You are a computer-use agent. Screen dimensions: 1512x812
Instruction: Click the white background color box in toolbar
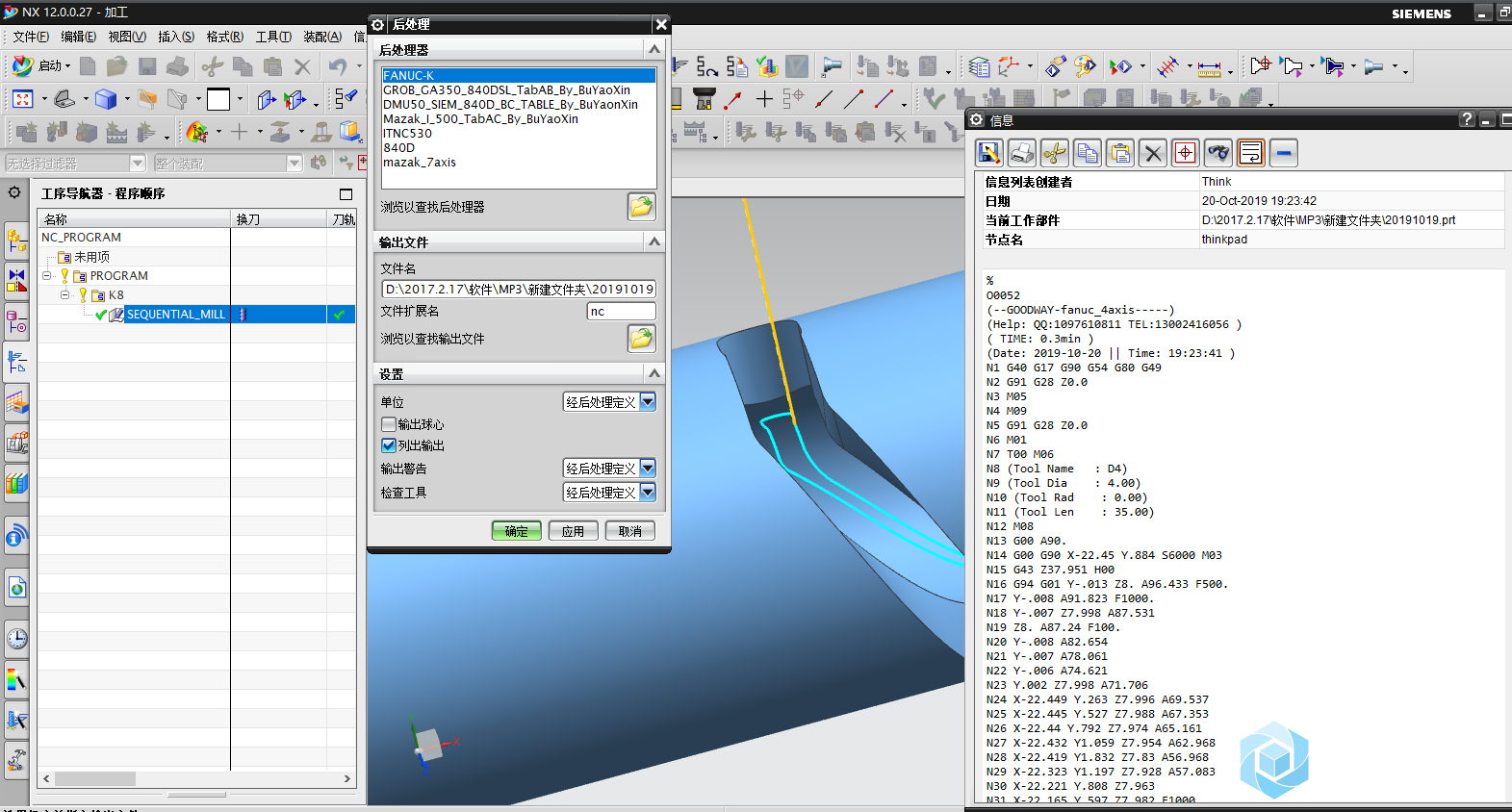(218, 99)
